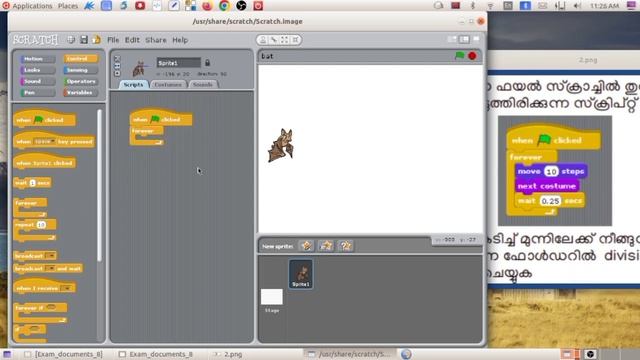This screenshot has height=360, width=640.
Task: Select the Variables block category
Action: pyautogui.click(x=81, y=93)
